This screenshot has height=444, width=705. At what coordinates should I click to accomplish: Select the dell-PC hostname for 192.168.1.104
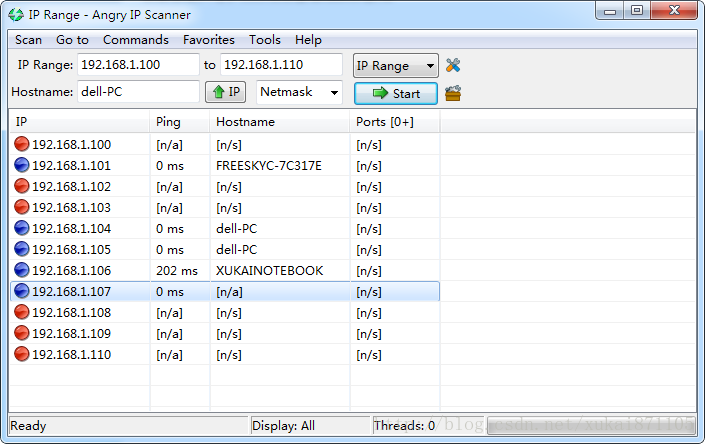(236, 229)
